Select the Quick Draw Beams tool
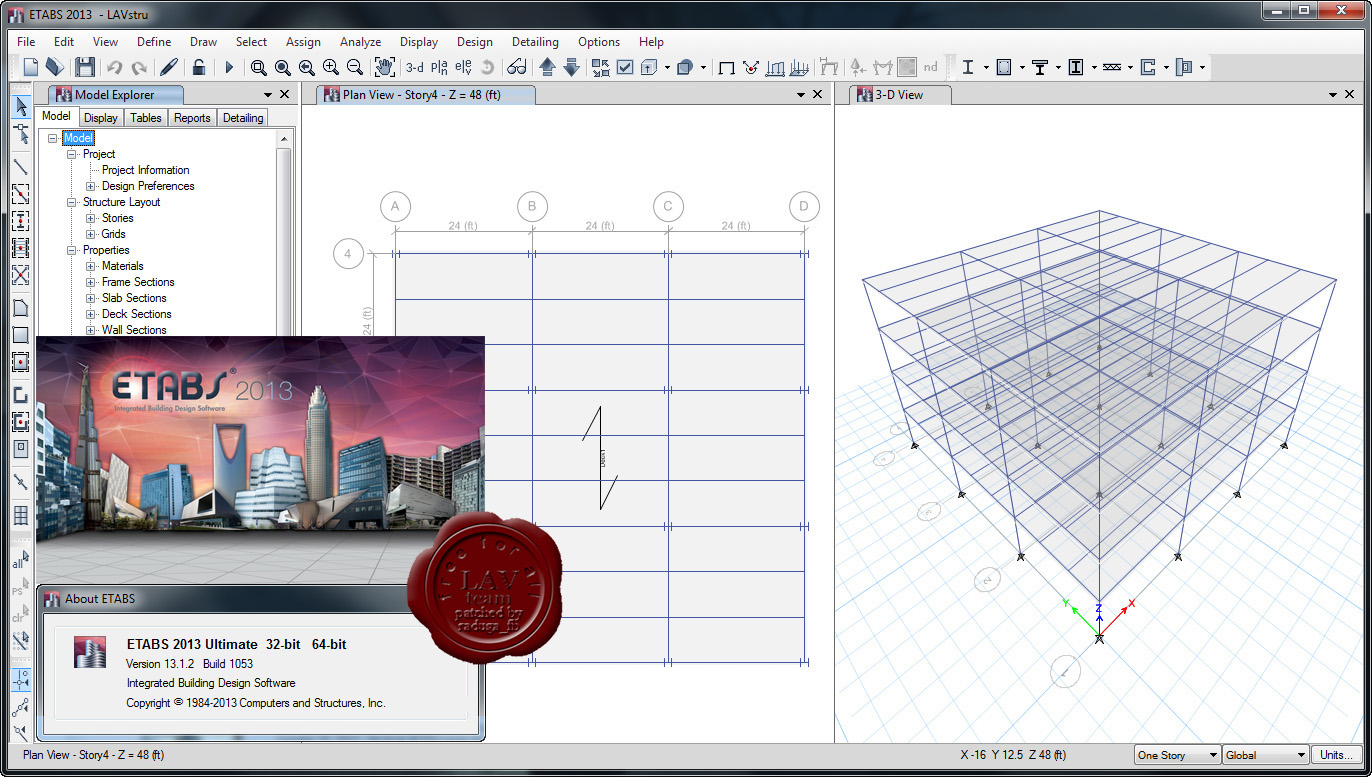The width and height of the screenshot is (1372, 777). tap(21, 194)
